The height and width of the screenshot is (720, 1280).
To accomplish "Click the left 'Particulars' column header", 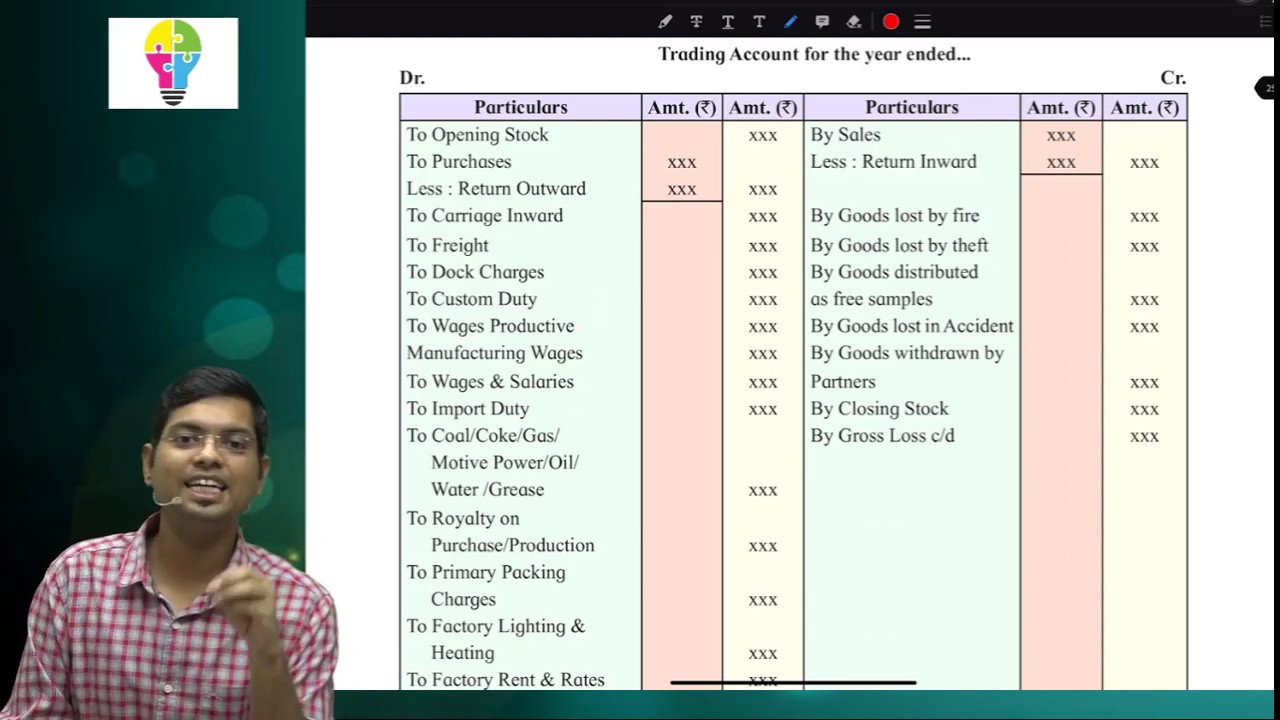I will tap(520, 107).
